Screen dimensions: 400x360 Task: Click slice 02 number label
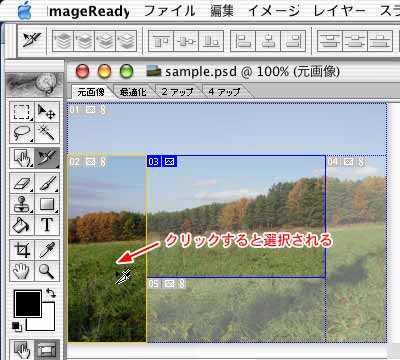tap(75, 162)
